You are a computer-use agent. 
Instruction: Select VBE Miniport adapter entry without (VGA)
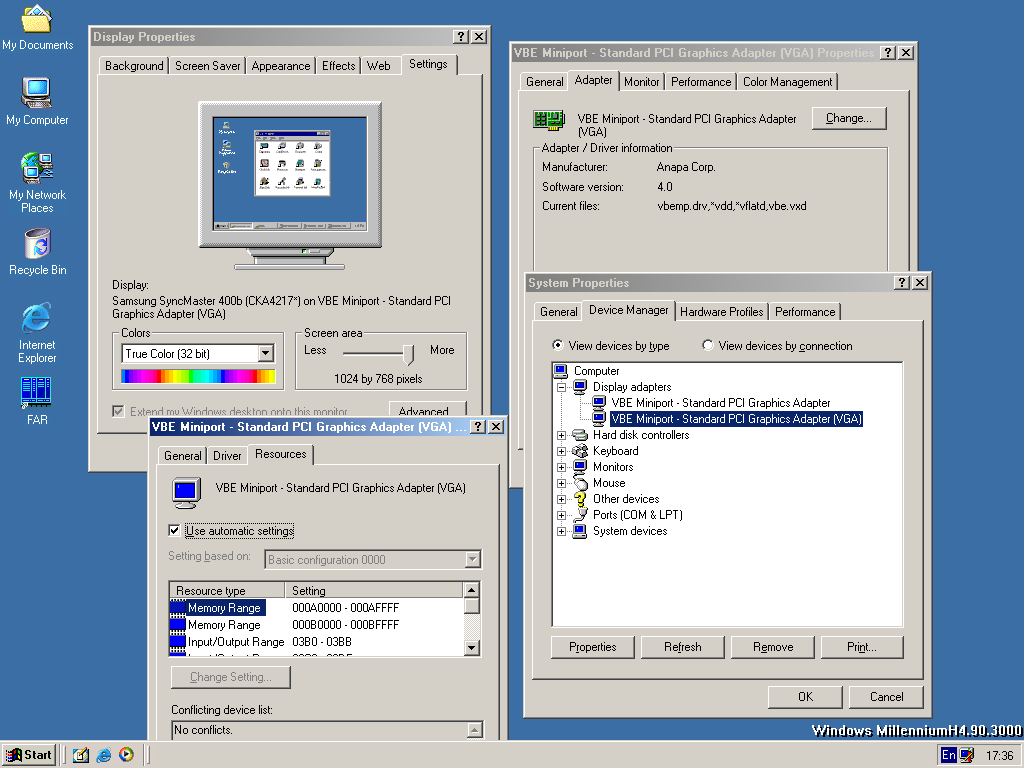click(x=720, y=403)
